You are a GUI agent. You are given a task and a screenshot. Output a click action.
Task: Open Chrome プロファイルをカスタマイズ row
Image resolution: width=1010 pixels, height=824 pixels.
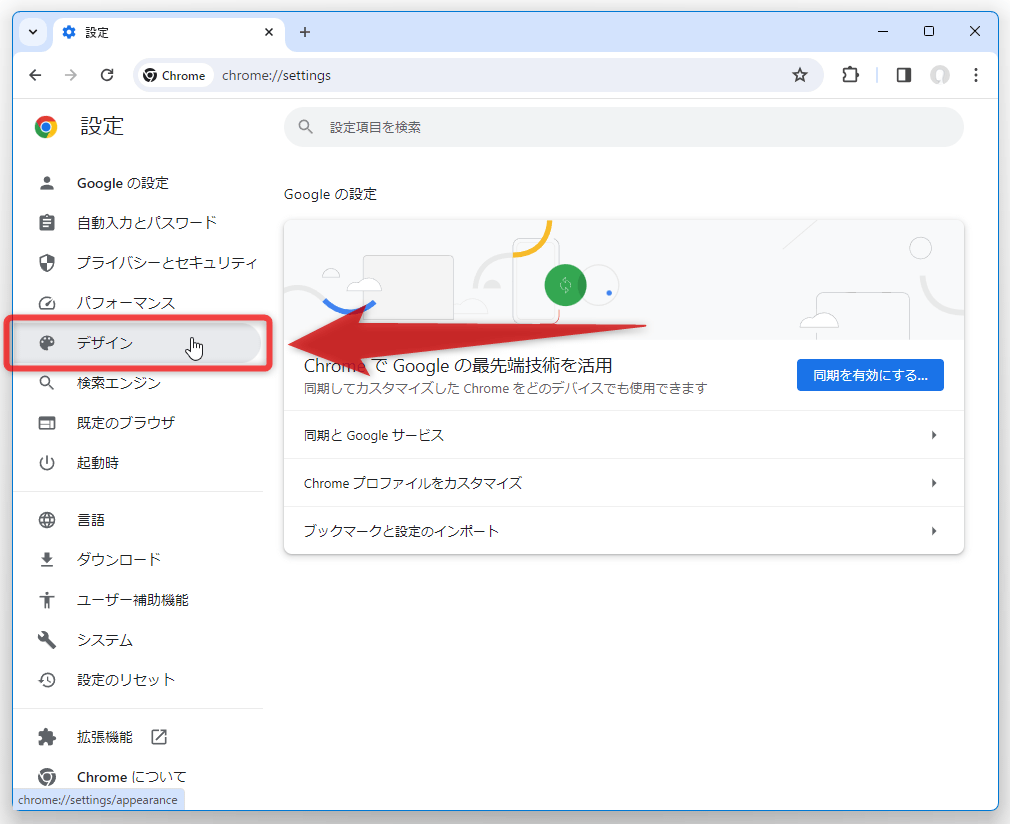(x=624, y=483)
